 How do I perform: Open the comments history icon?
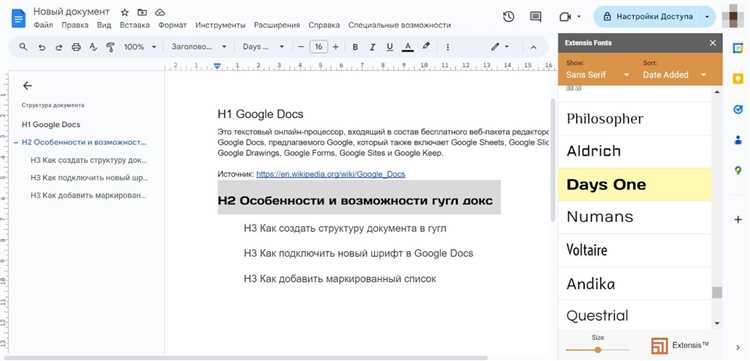[x=536, y=17]
